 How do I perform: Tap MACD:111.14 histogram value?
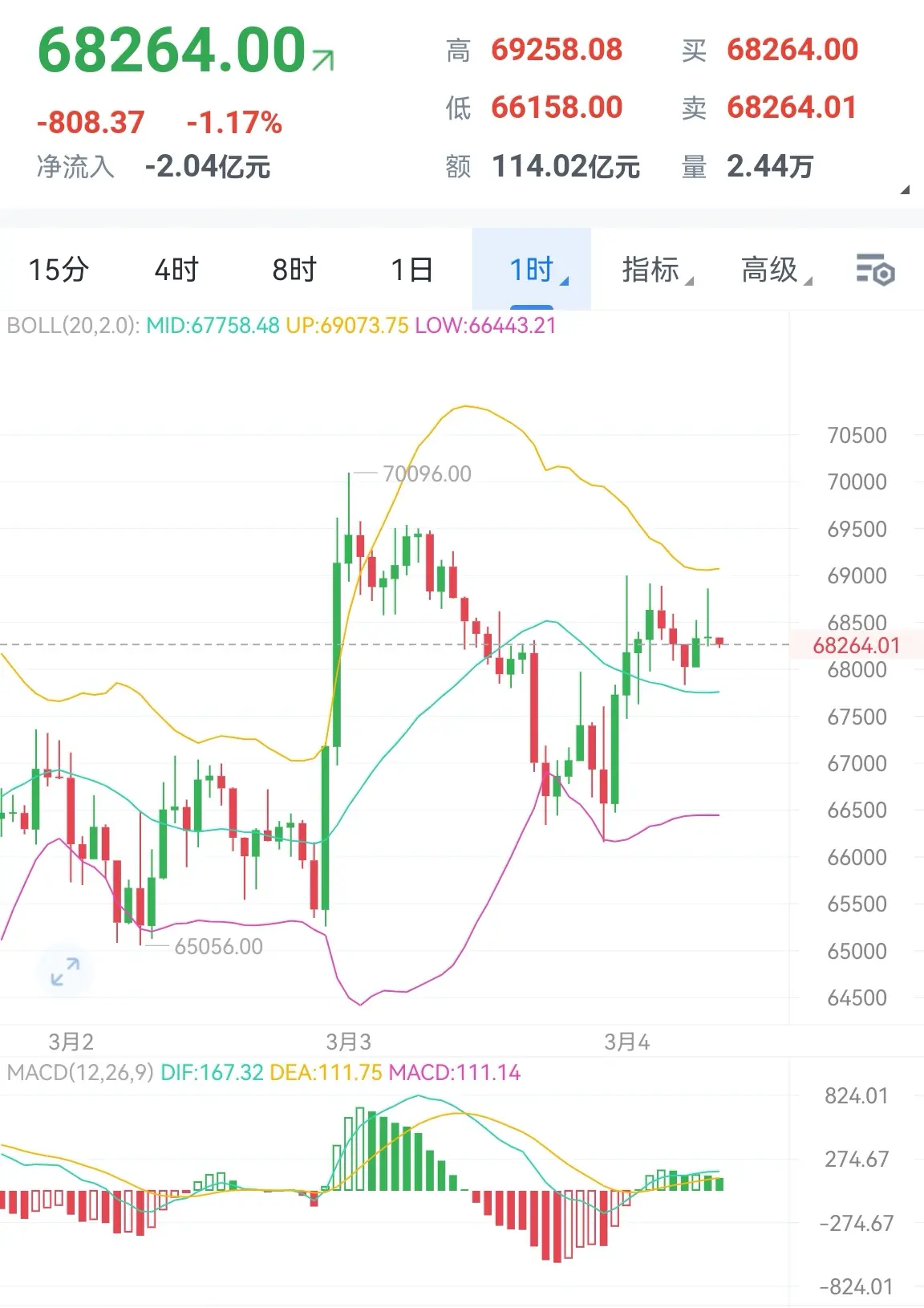coord(455,1072)
